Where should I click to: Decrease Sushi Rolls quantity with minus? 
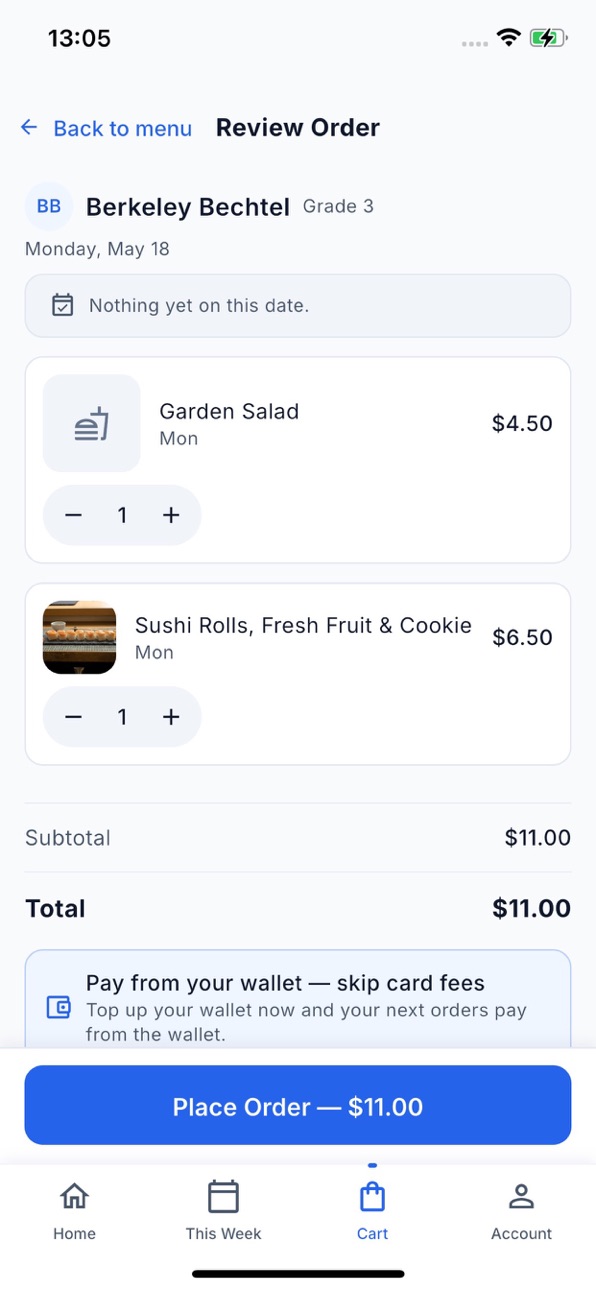74,717
